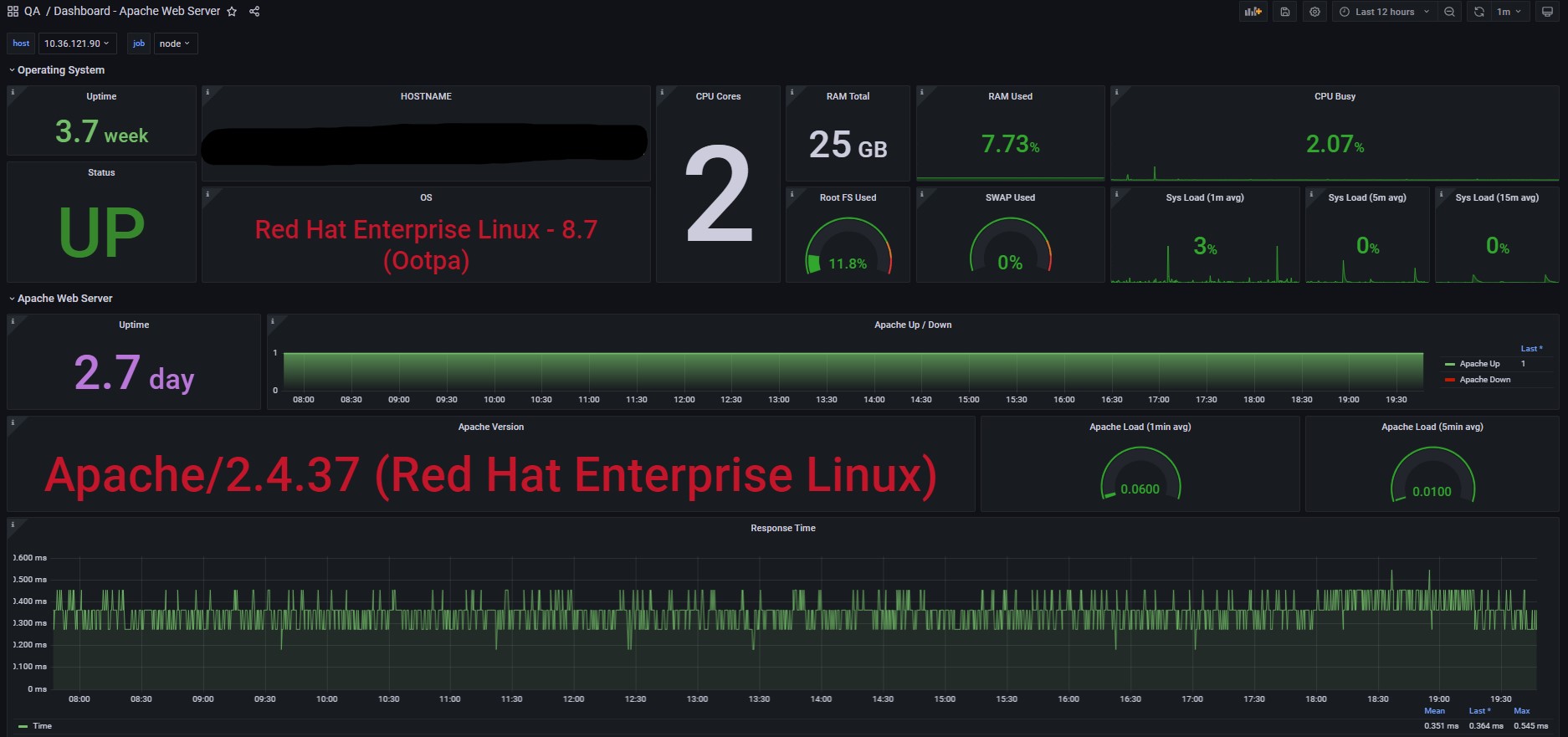Click Time series legend color swatch
The height and width of the screenshot is (737, 1568).
(x=23, y=726)
